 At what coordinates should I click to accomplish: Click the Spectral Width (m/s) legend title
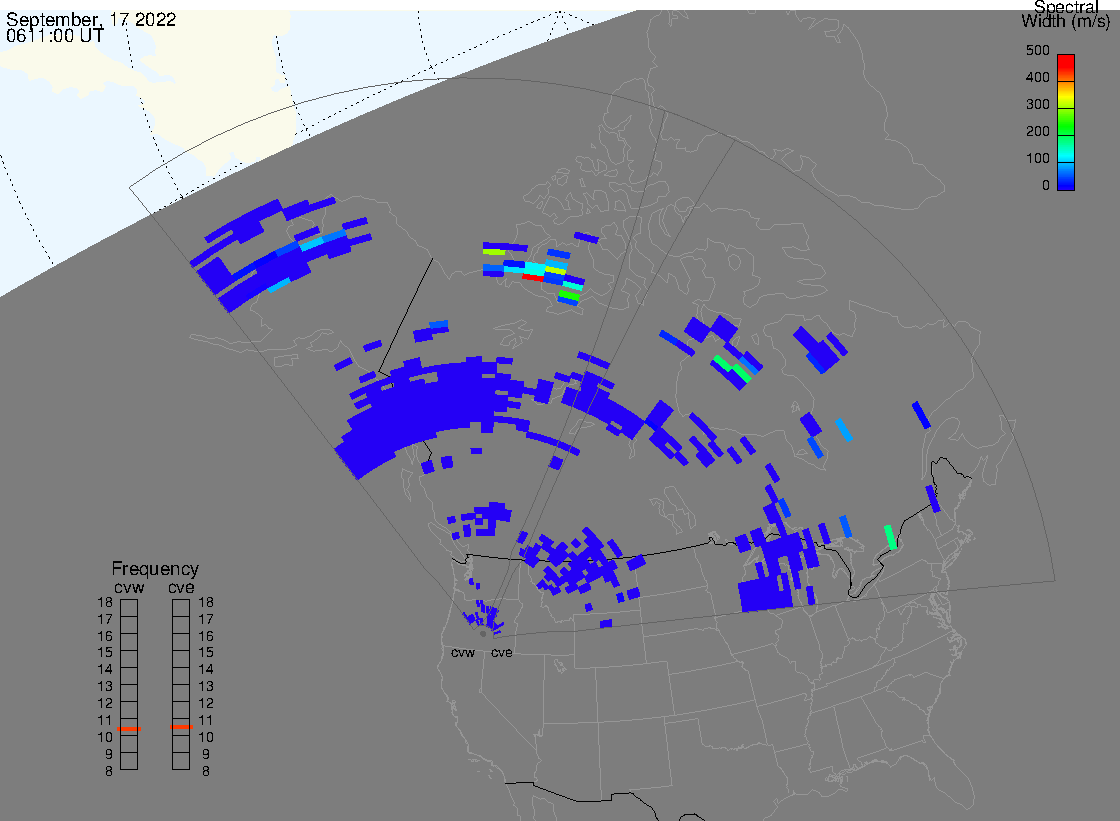click(x=1066, y=14)
